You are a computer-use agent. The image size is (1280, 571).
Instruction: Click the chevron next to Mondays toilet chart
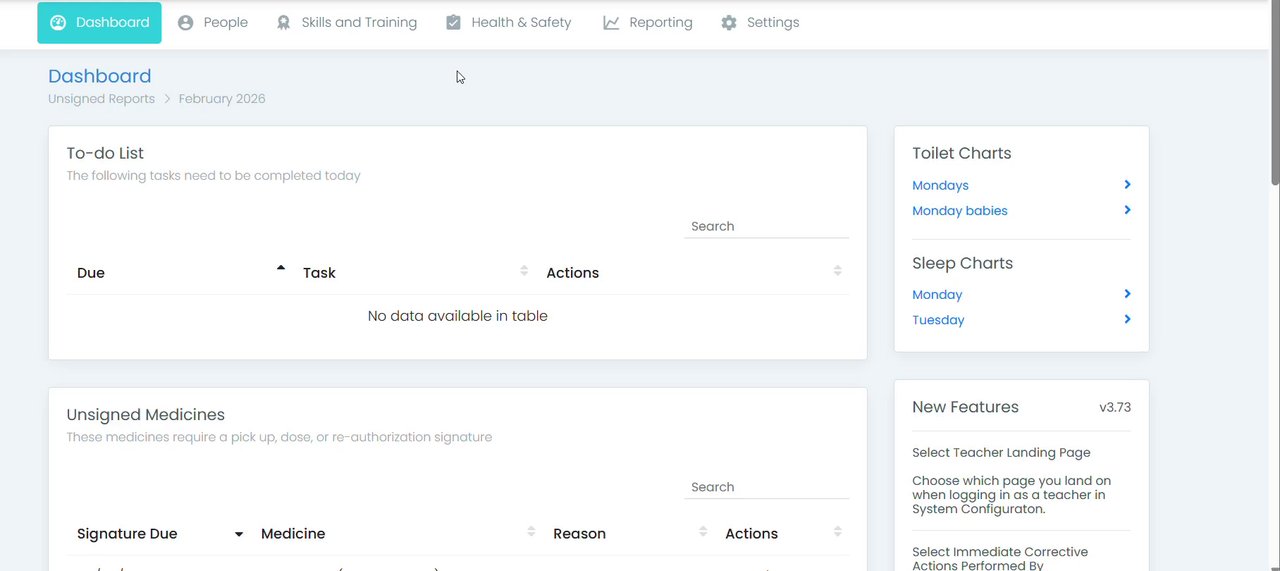[x=1127, y=185]
